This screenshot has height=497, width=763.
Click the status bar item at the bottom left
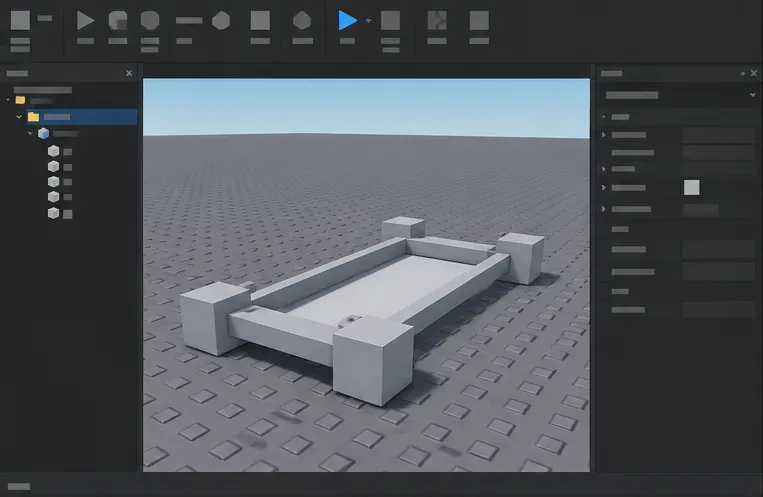click(19, 486)
